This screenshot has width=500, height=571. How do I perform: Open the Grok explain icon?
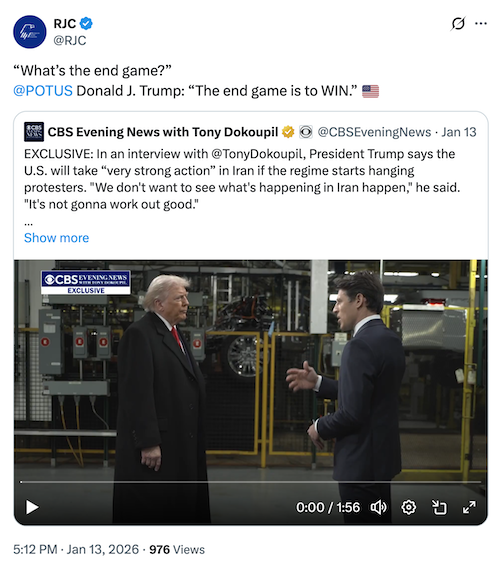tap(458, 24)
